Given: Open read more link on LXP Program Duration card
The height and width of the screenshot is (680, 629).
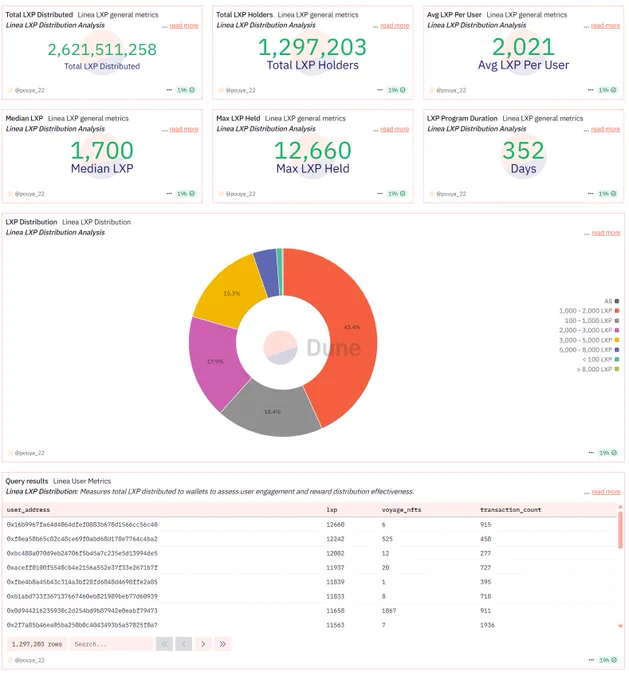Looking at the screenshot, I should [605, 129].
